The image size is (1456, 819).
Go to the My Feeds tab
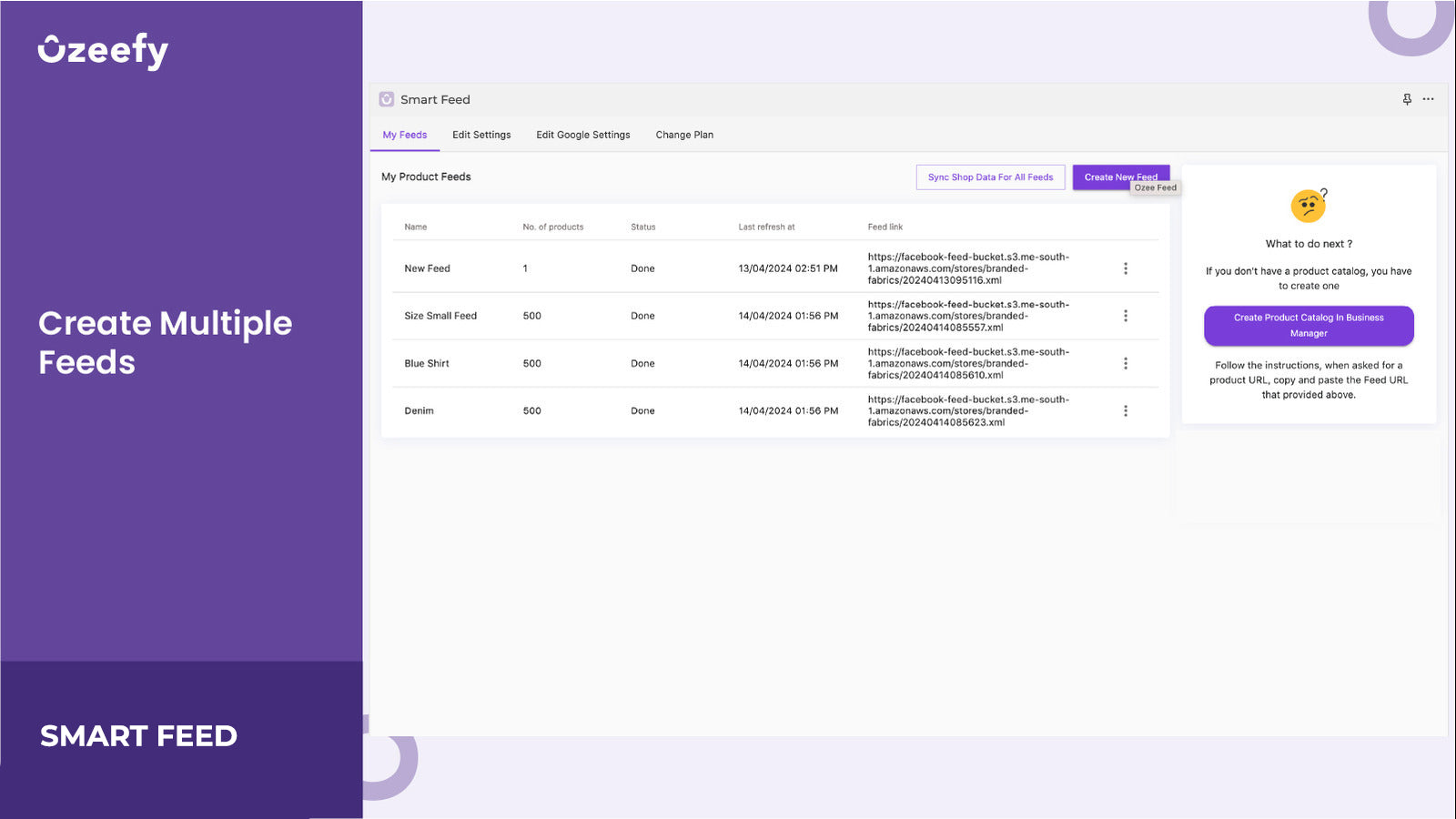[x=404, y=134]
